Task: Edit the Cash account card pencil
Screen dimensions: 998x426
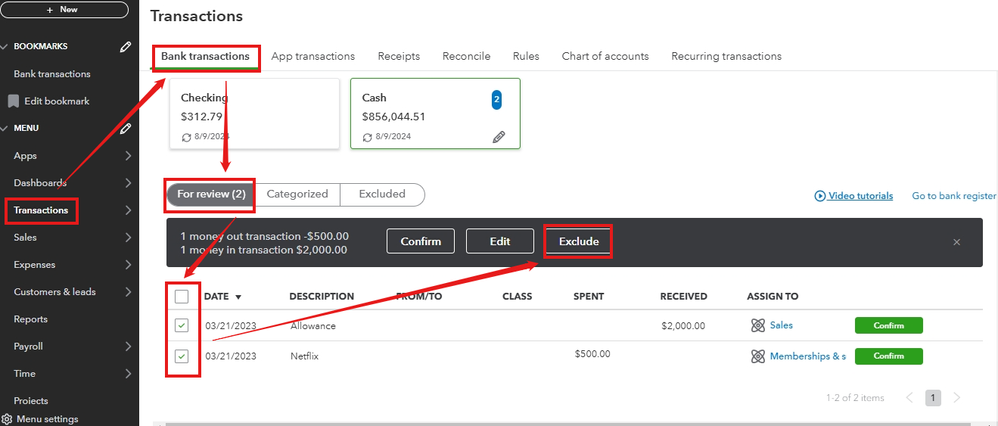Action: 499,136
